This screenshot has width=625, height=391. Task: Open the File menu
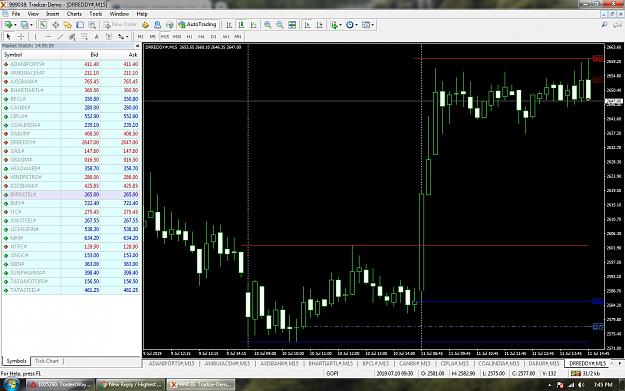click(x=16, y=14)
